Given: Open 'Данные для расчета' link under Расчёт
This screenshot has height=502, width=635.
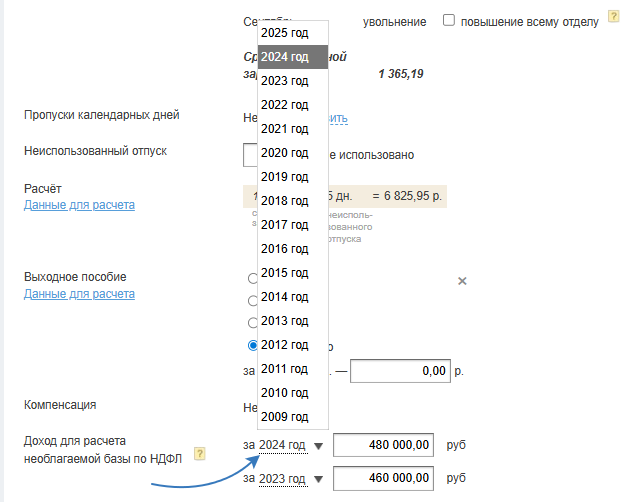Looking at the screenshot, I should pyautogui.click(x=79, y=205).
